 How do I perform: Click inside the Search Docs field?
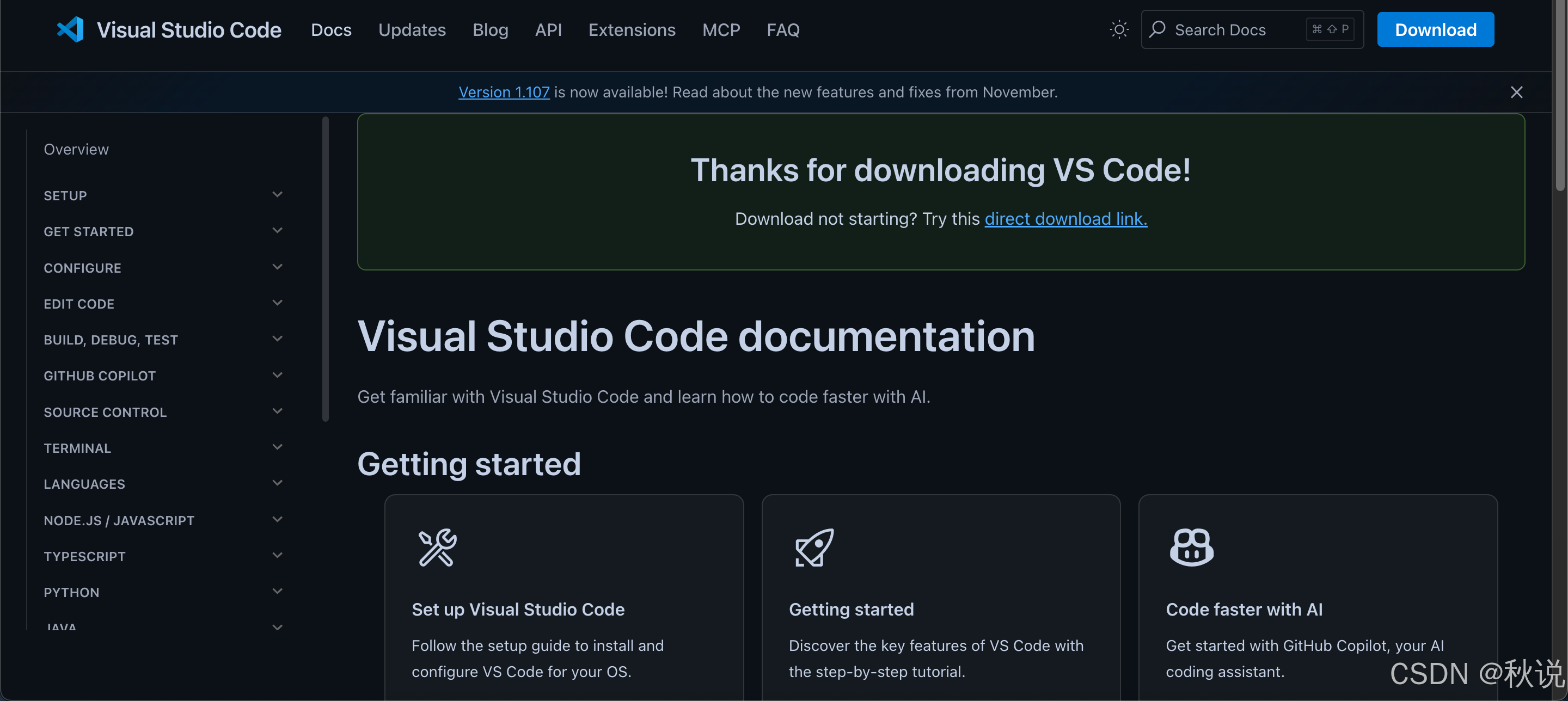pyautogui.click(x=1223, y=29)
